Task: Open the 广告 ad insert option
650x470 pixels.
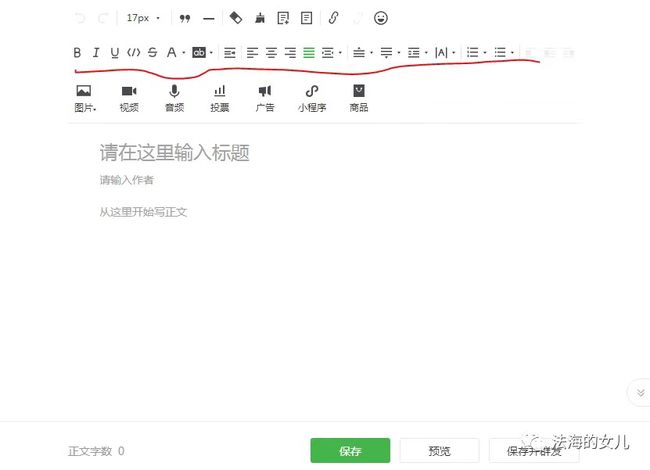Action: click(x=265, y=99)
